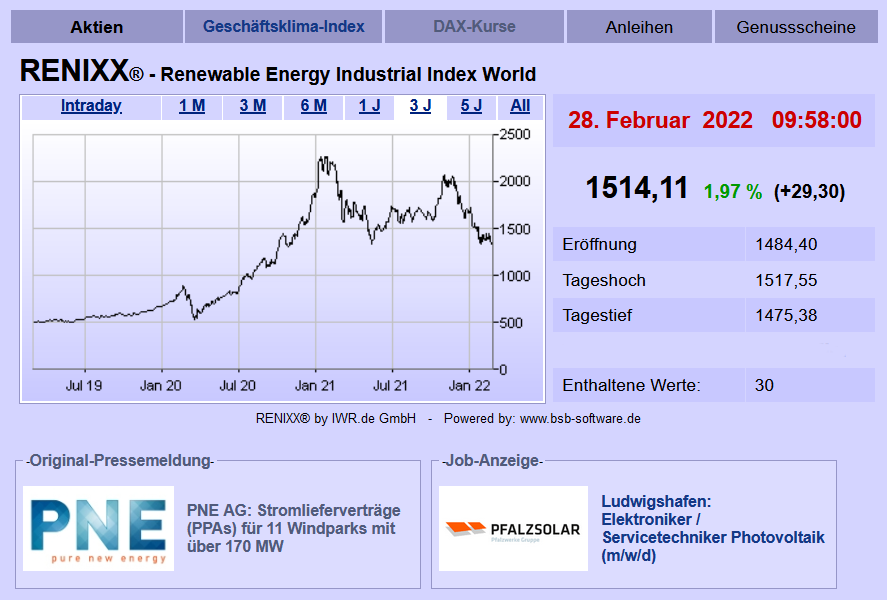Show the 6 M chart period
The width and height of the screenshot is (887, 600).
[313, 106]
